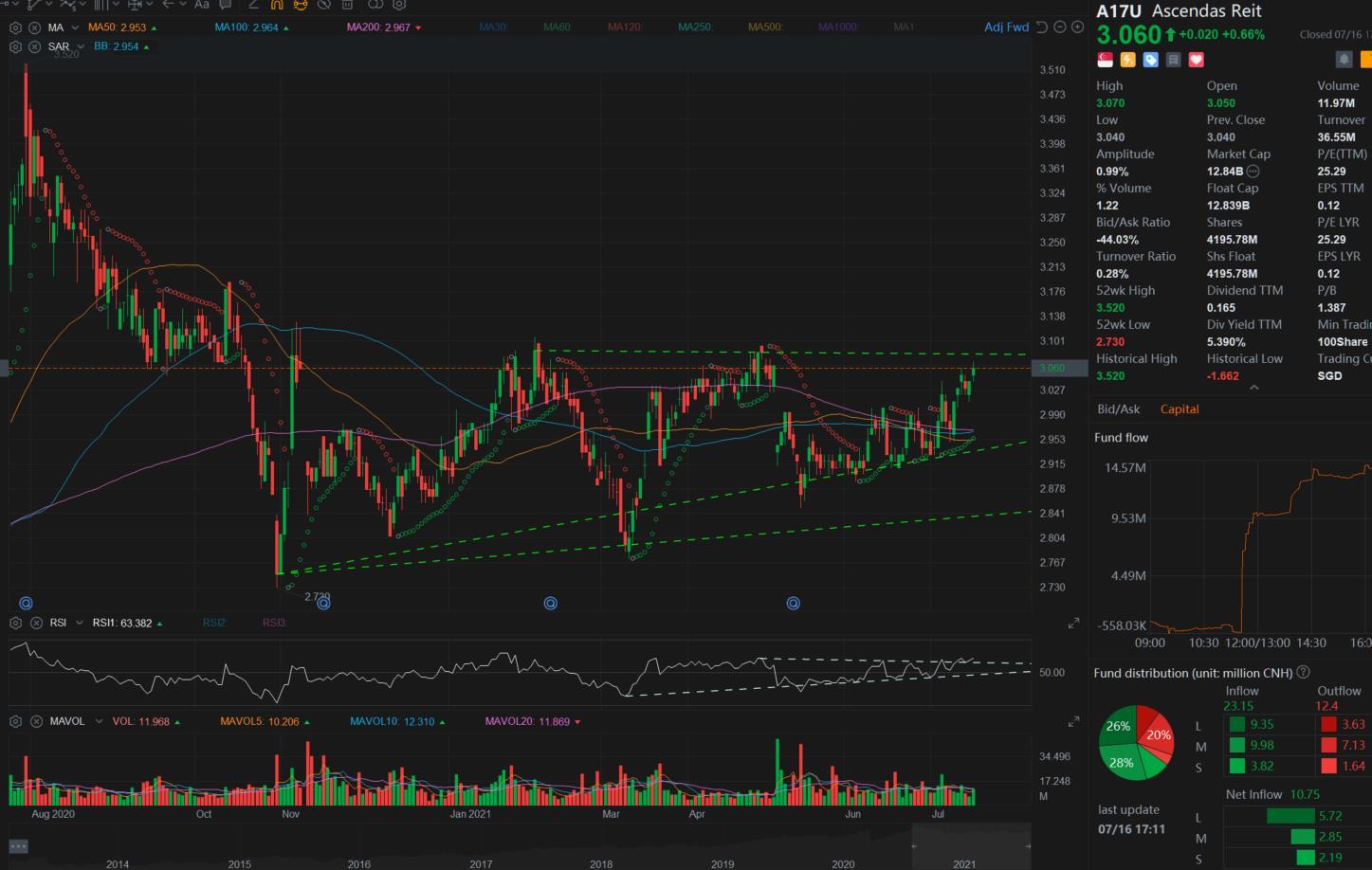This screenshot has height=870, width=1372.
Task: Click the Aug 2020 event marker
Action: 26,603
